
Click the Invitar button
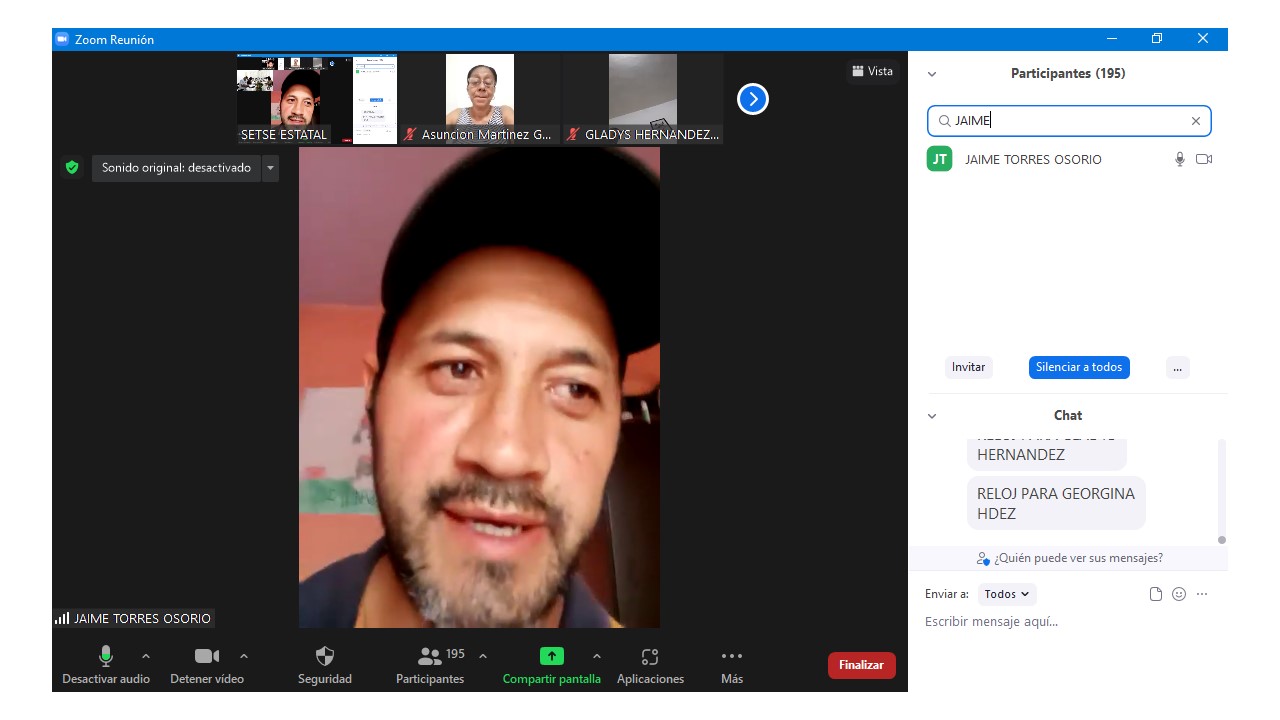(x=968, y=367)
